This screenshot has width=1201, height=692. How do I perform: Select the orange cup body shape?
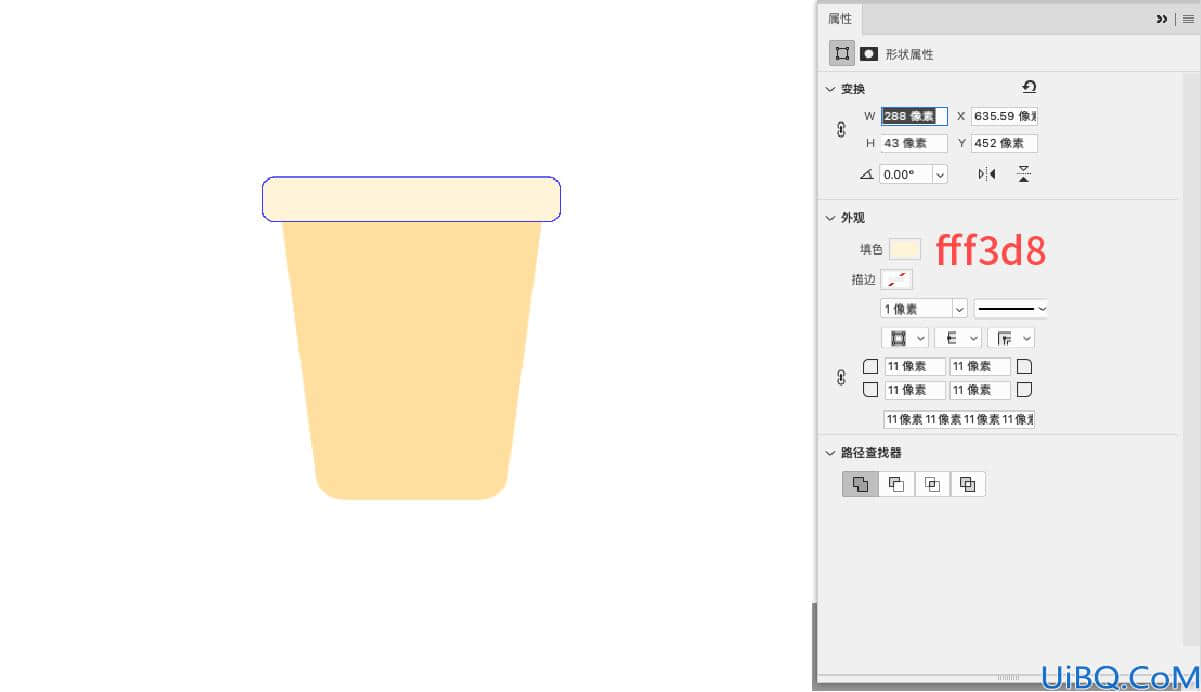tap(411, 360)
